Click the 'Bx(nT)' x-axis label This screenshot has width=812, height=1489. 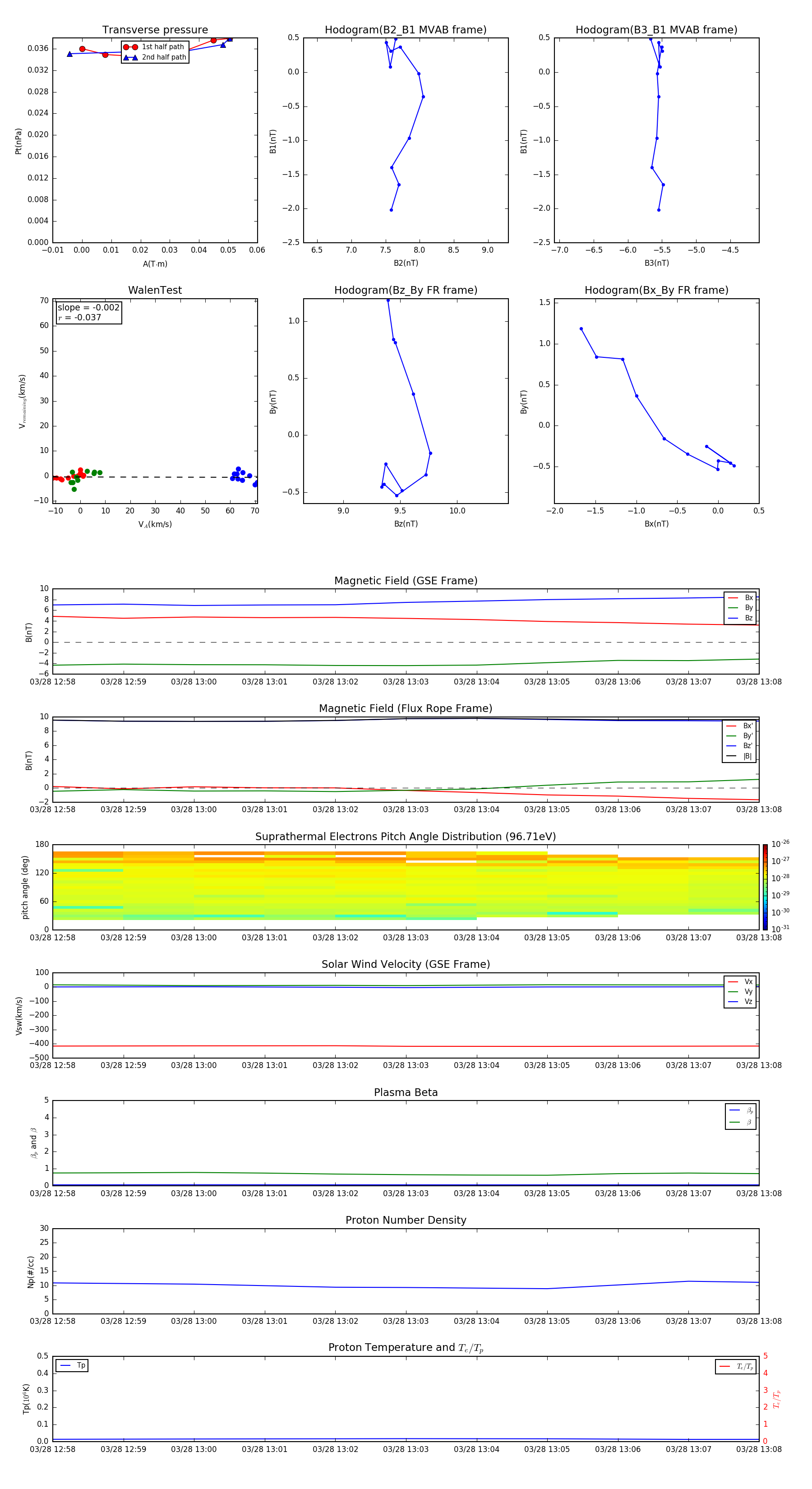tap(656, 524)
